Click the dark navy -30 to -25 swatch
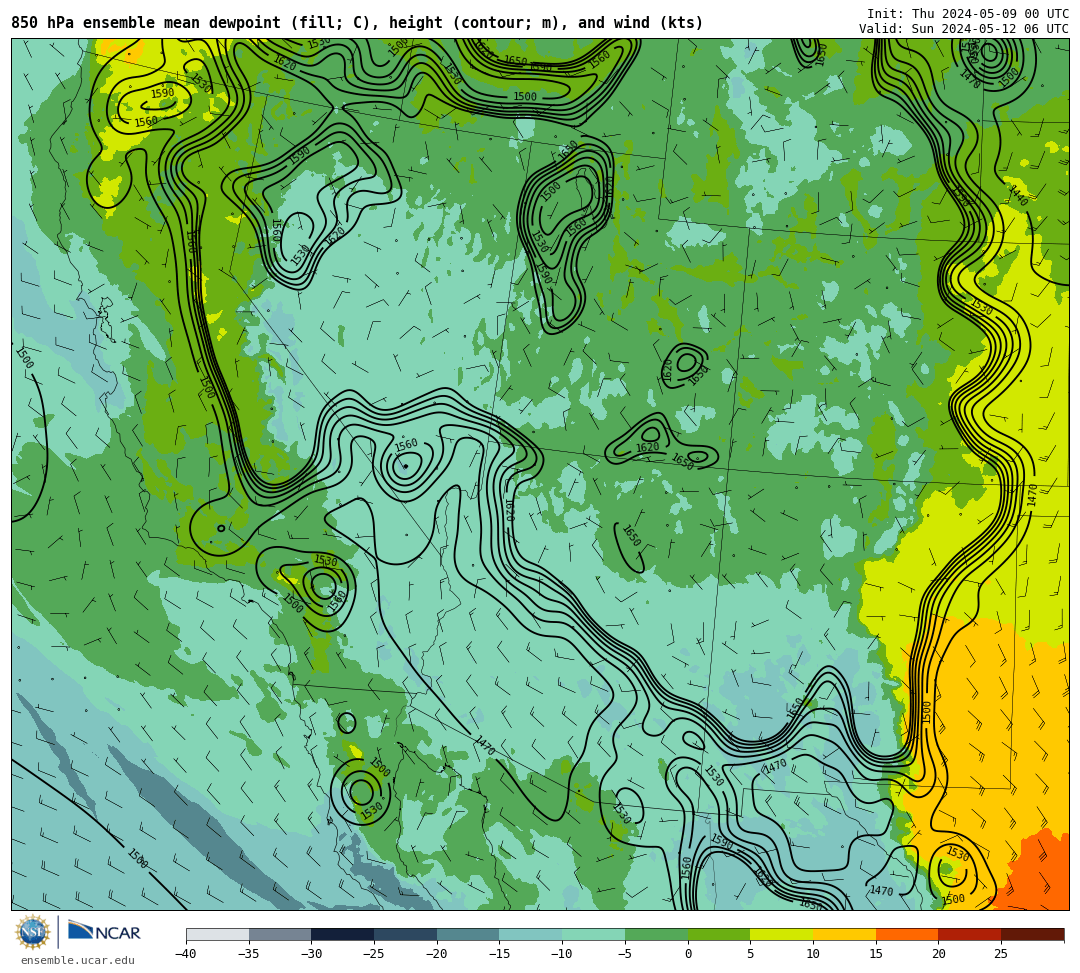This screenshot has height=973, width=1080. 342,934
